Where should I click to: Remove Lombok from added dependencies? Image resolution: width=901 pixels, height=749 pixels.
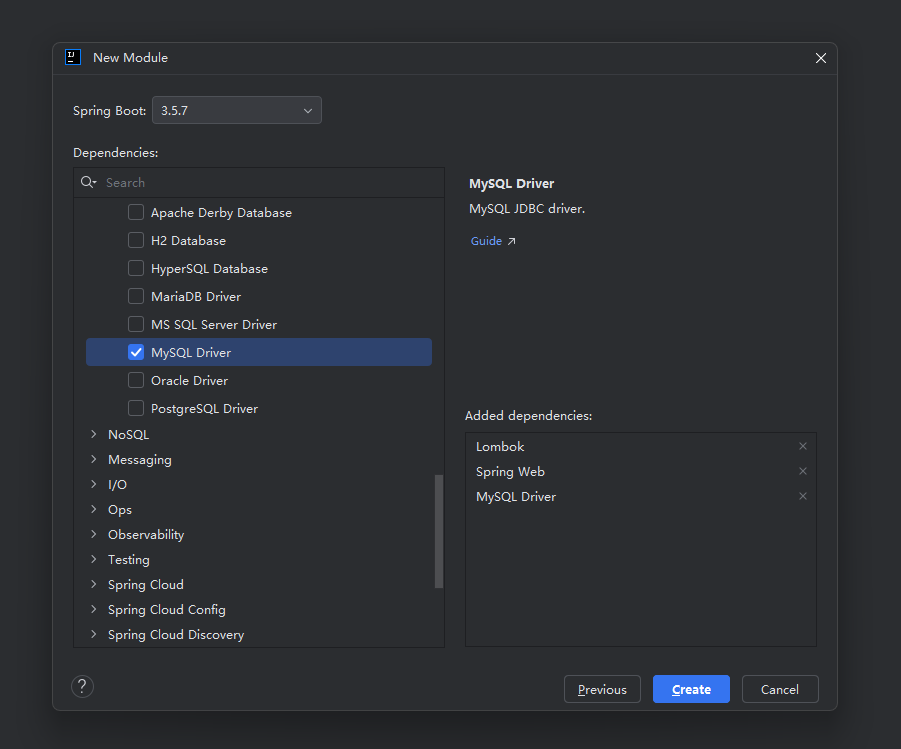click(x=803, y=446)
